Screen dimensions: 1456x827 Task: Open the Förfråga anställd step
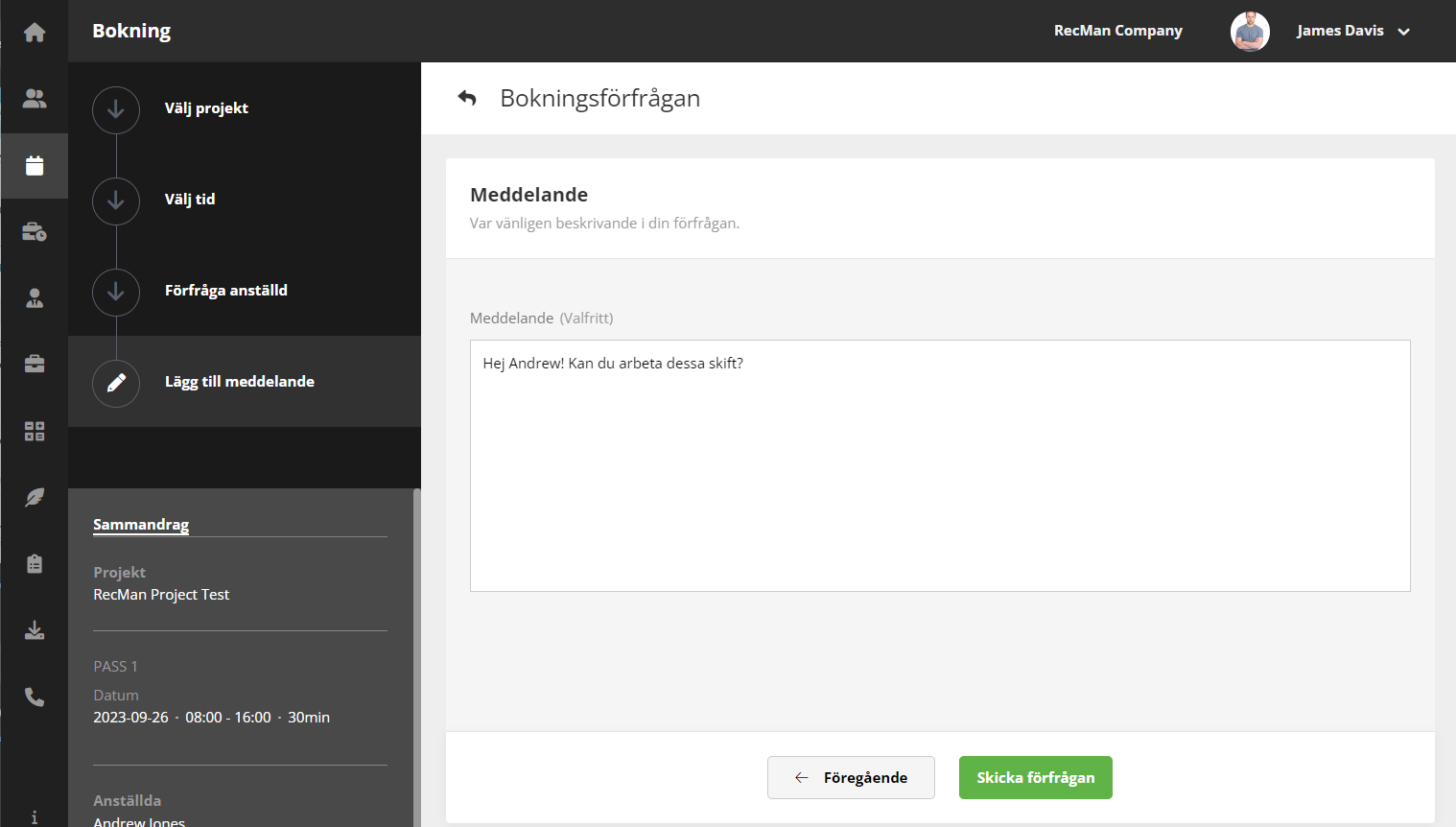click(225, 291)
